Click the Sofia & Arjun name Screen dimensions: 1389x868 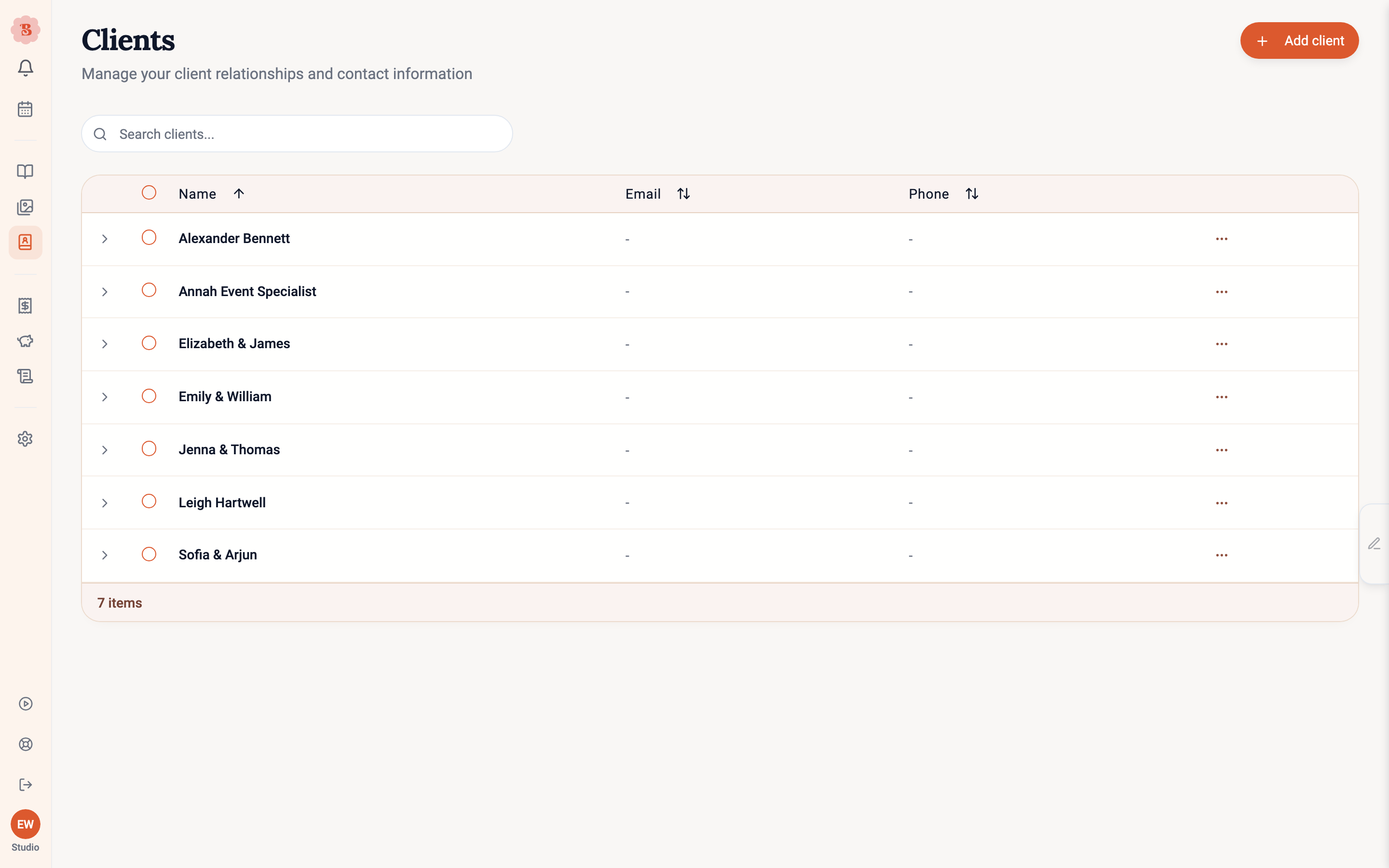pyautogui.click(x=218, y=555)
